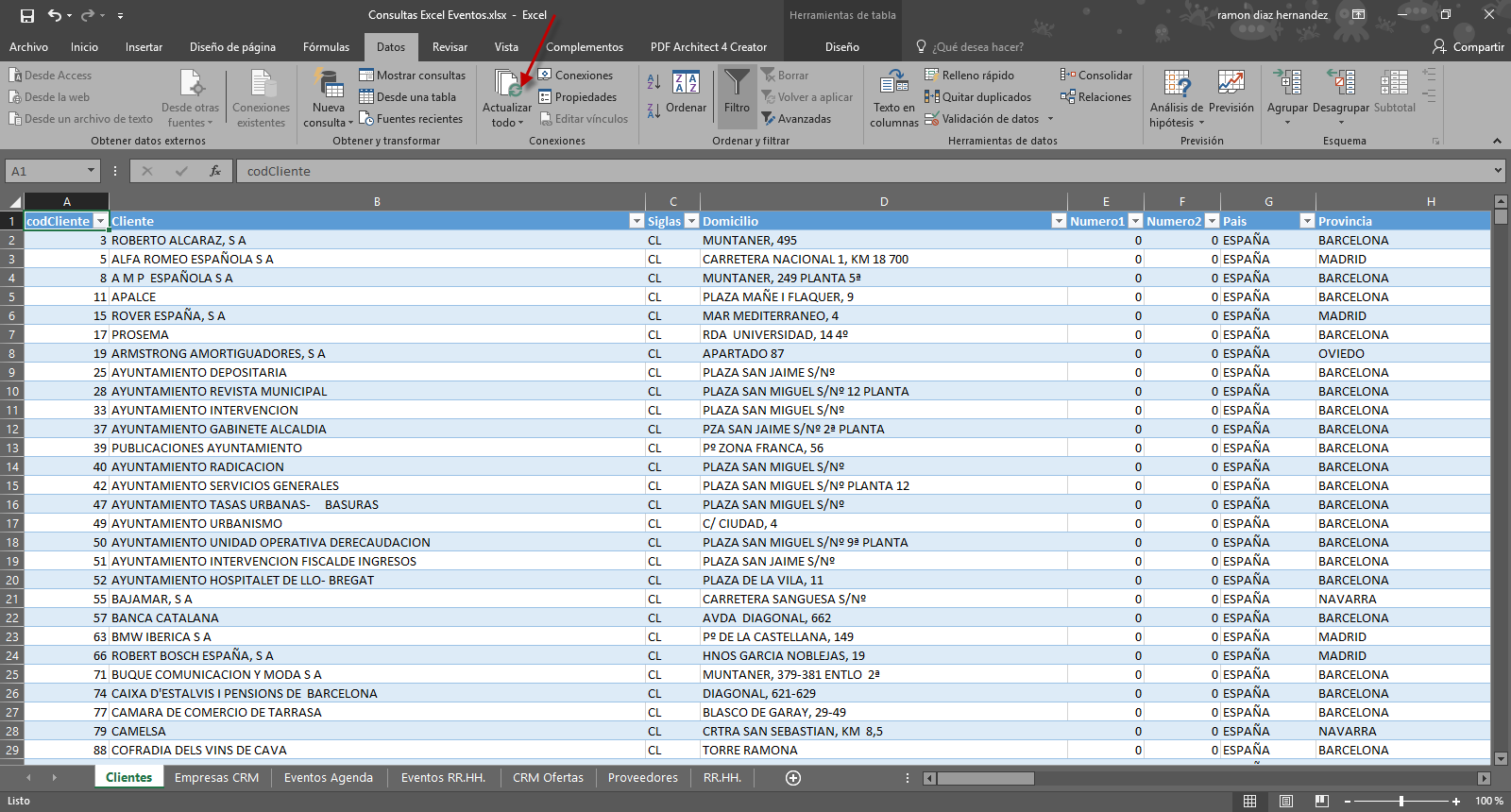Open the Eventos Agenda sheet tab

[x=329, y=778]
